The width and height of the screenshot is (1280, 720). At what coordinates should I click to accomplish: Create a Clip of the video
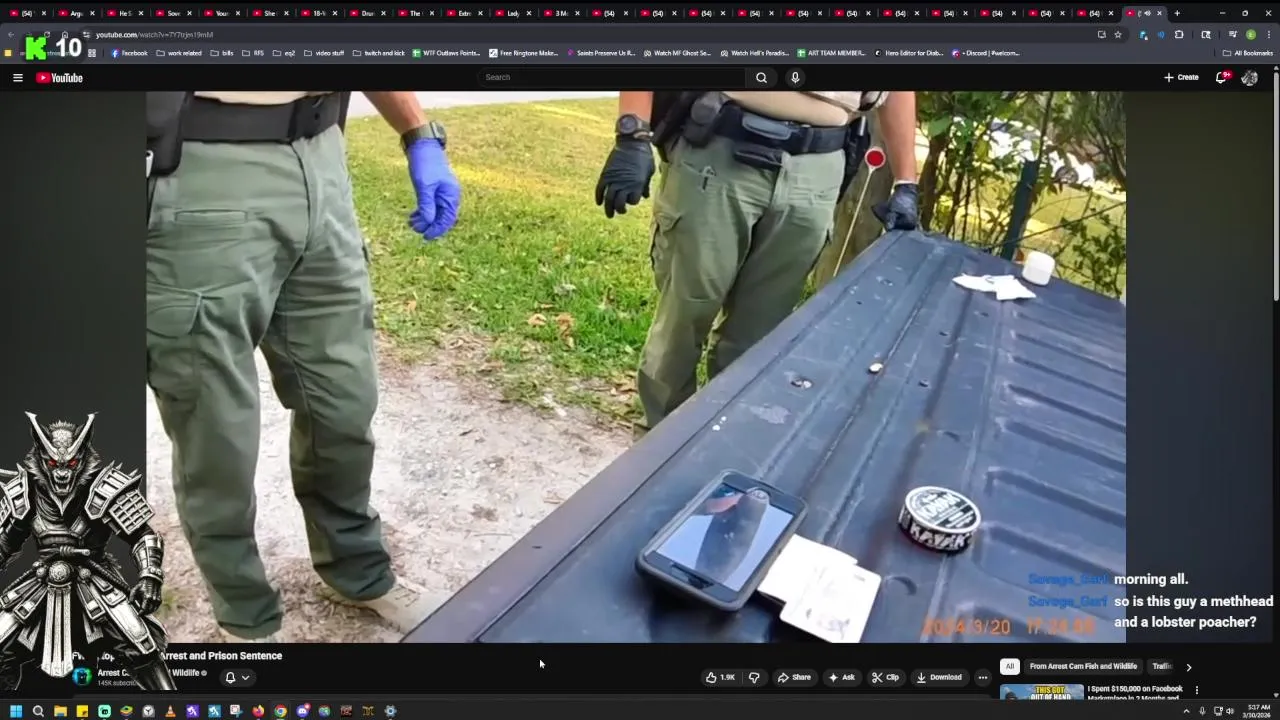885,677
